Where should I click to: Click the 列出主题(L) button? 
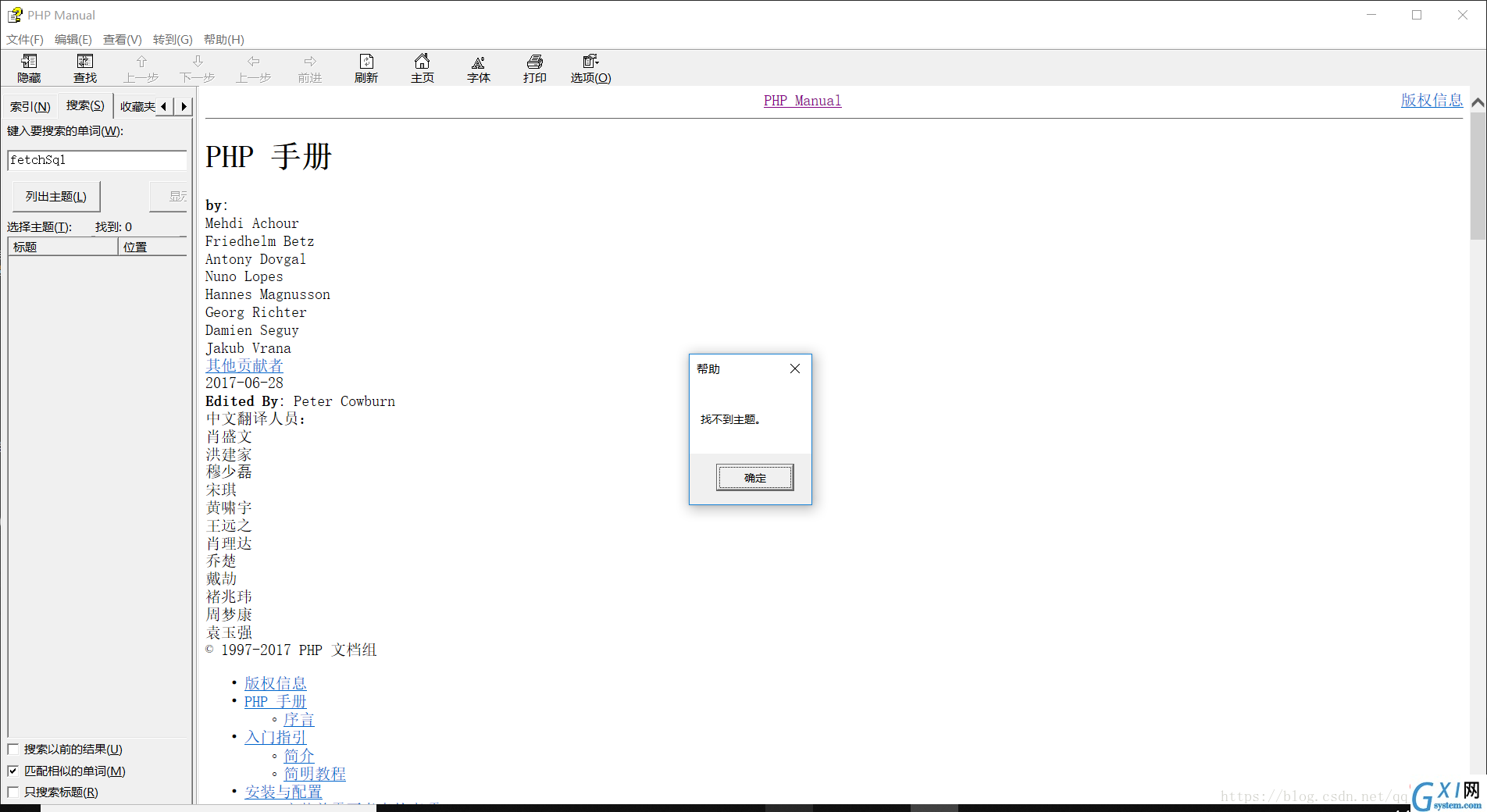[x=56, y=196]
